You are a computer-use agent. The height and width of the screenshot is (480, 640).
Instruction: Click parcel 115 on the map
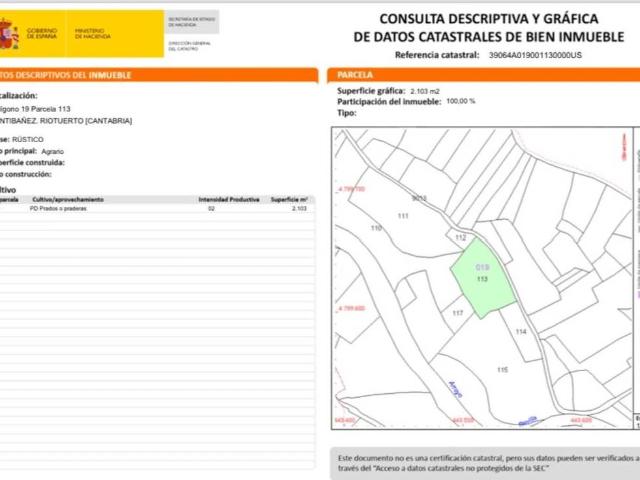[x=501, y=370]
